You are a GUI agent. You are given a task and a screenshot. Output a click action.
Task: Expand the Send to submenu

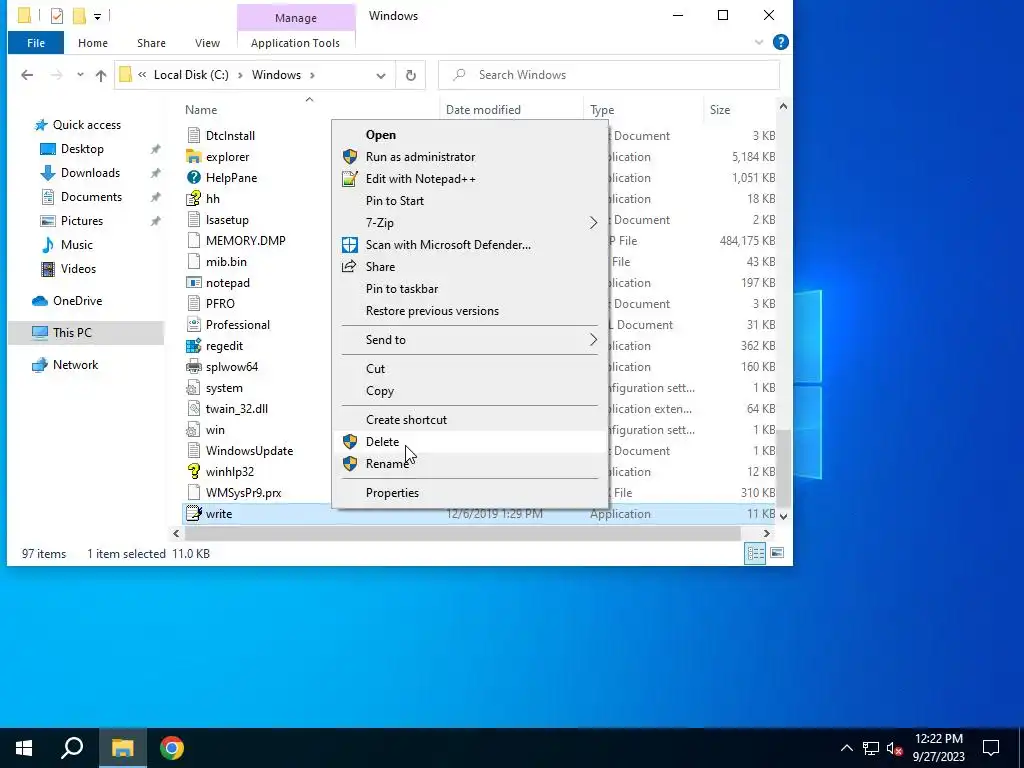click(593, 340)
